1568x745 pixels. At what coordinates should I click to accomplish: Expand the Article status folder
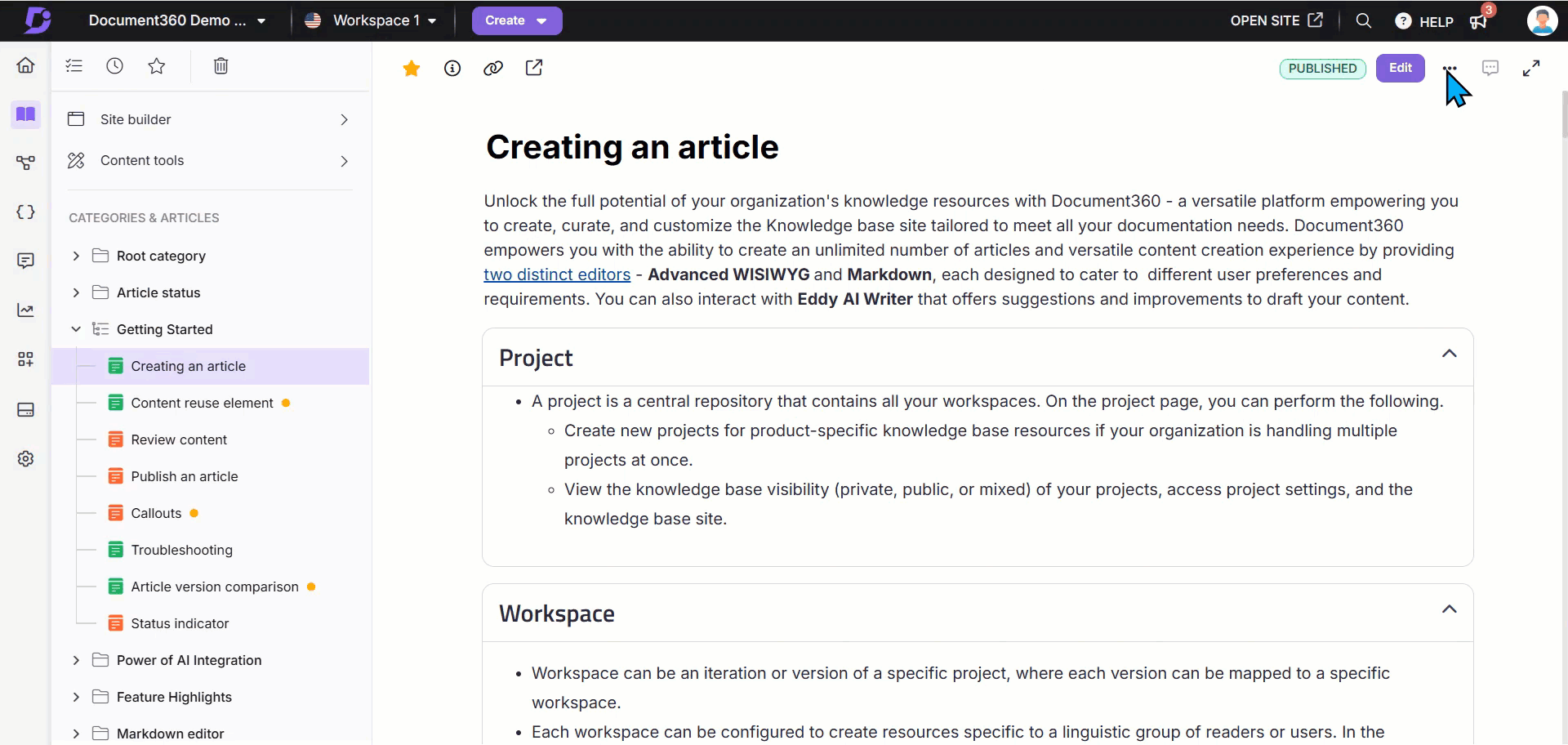pos(76,292)
